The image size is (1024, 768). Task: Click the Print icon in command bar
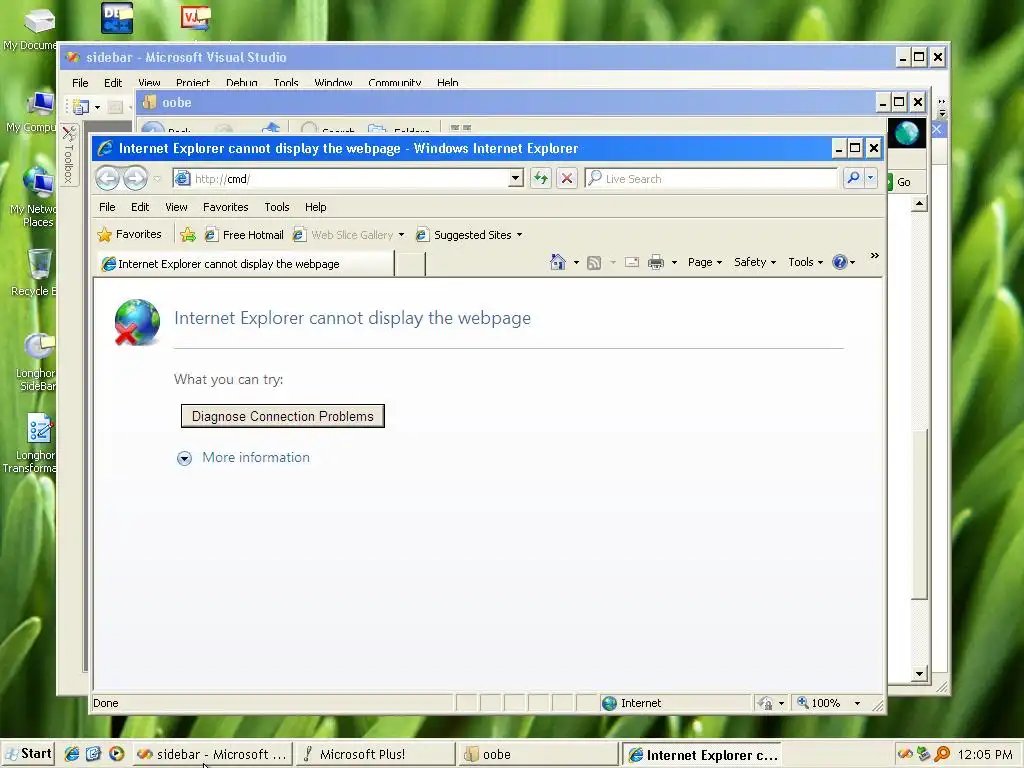(x=656, y=263)
